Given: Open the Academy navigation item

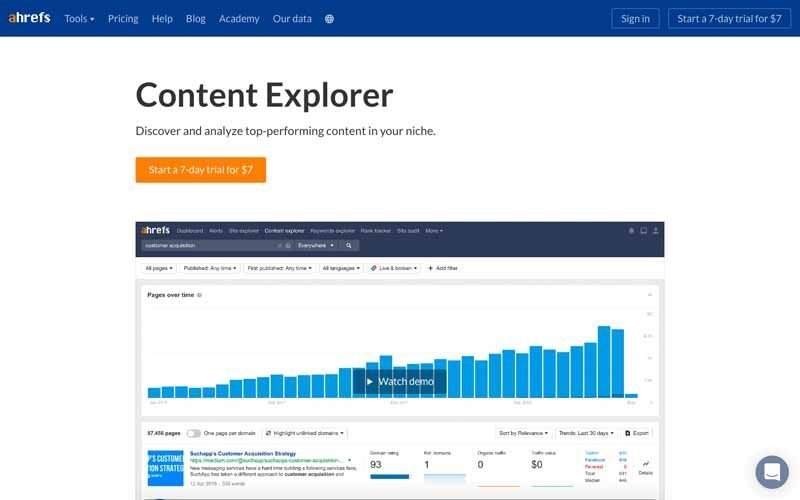Looking at the screenshot, I should pyautogui.click(x=239, y=19).
